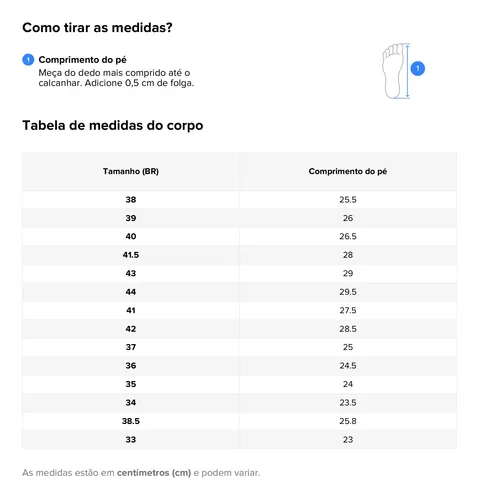Click the size 33 row
The image size is (479, 500).
(x=239, y=439)
